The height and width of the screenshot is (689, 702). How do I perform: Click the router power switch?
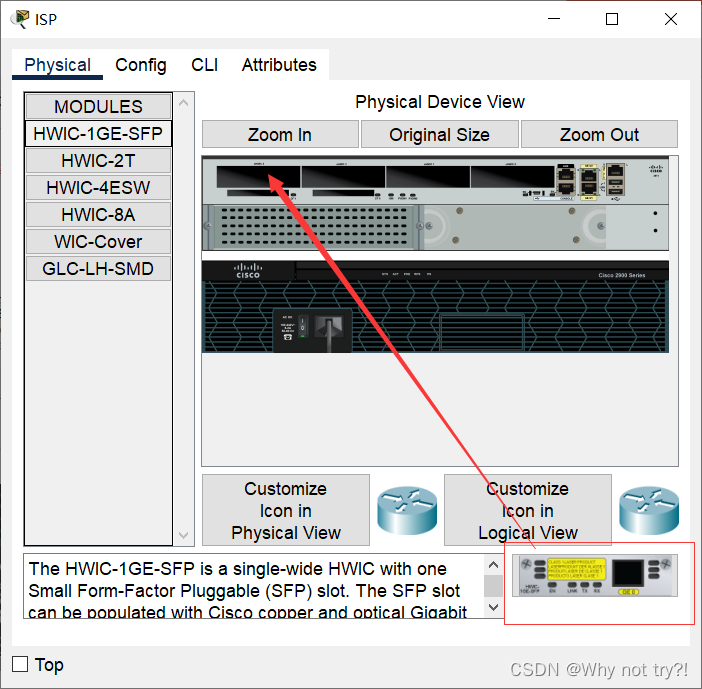tap(303, 326)
